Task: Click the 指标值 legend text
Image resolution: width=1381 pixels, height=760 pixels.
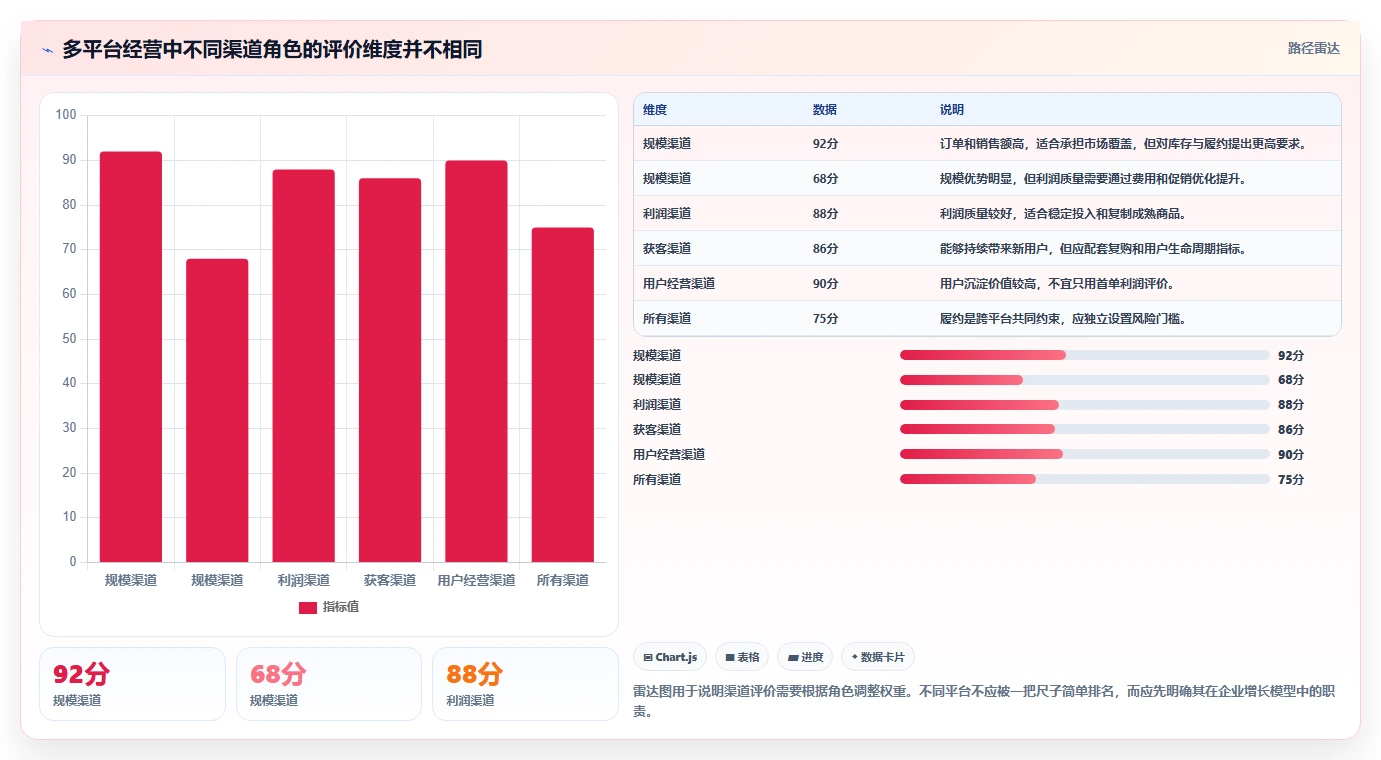Action: (341, 608)
